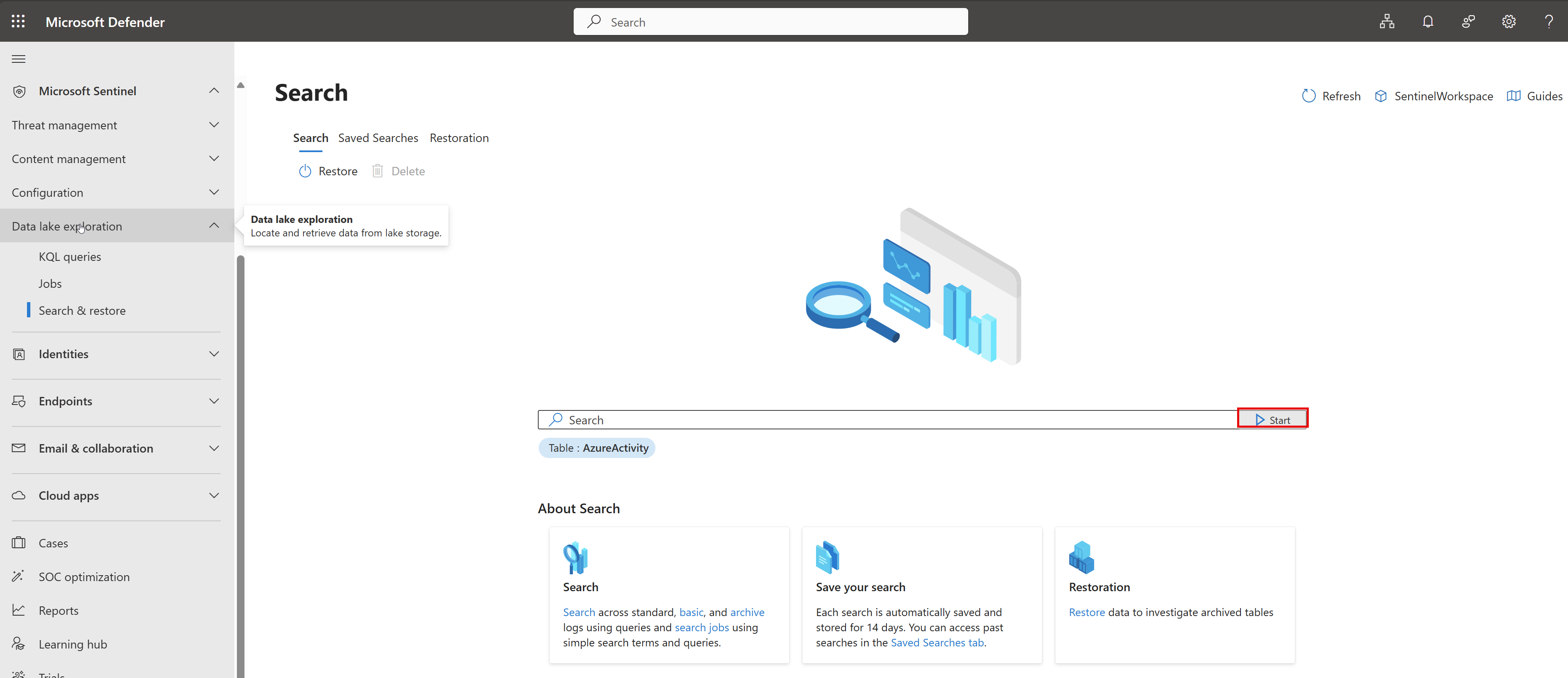Image resolution: width=1568 pixels, height=678 pixels.
Task: Click the Refresh icon button
Action: 1309,96
